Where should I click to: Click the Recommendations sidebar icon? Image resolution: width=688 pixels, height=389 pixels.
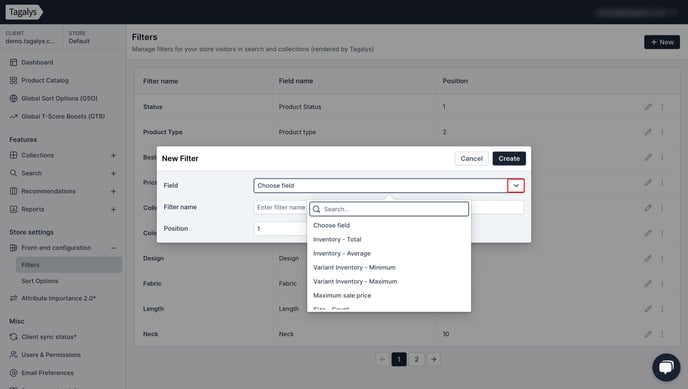point(14,191)
